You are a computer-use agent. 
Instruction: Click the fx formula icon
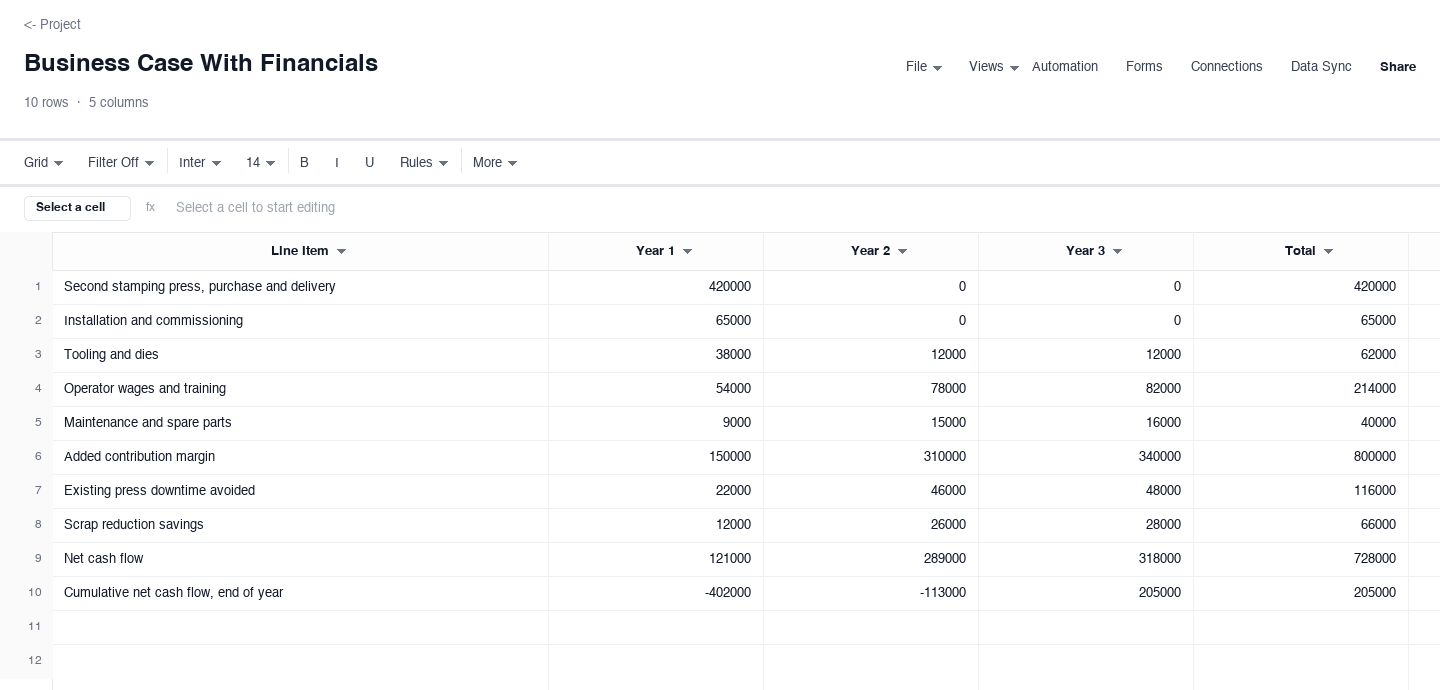tap(150, 208)
